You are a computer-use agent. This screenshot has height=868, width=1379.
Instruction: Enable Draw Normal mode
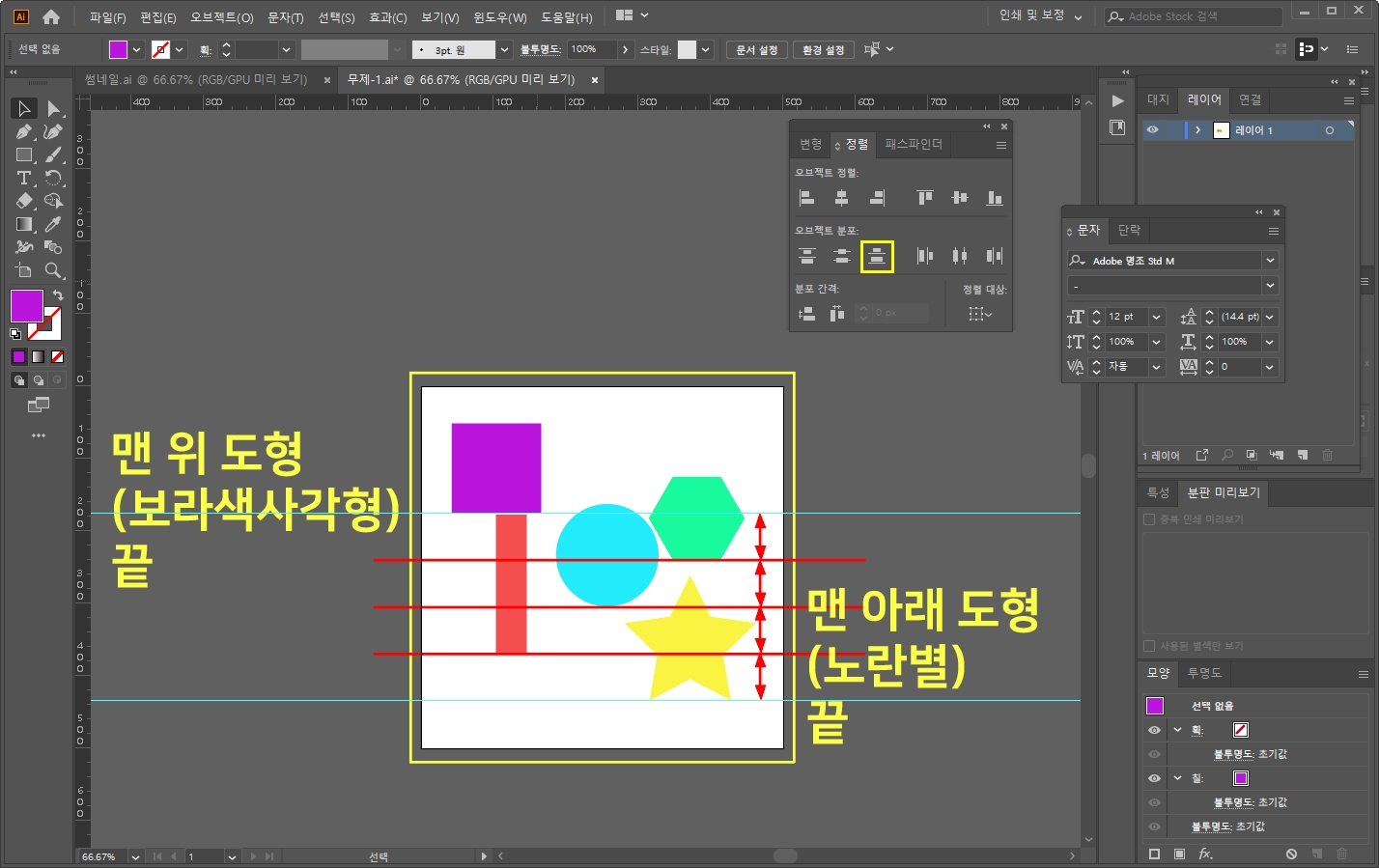(18, 380)
